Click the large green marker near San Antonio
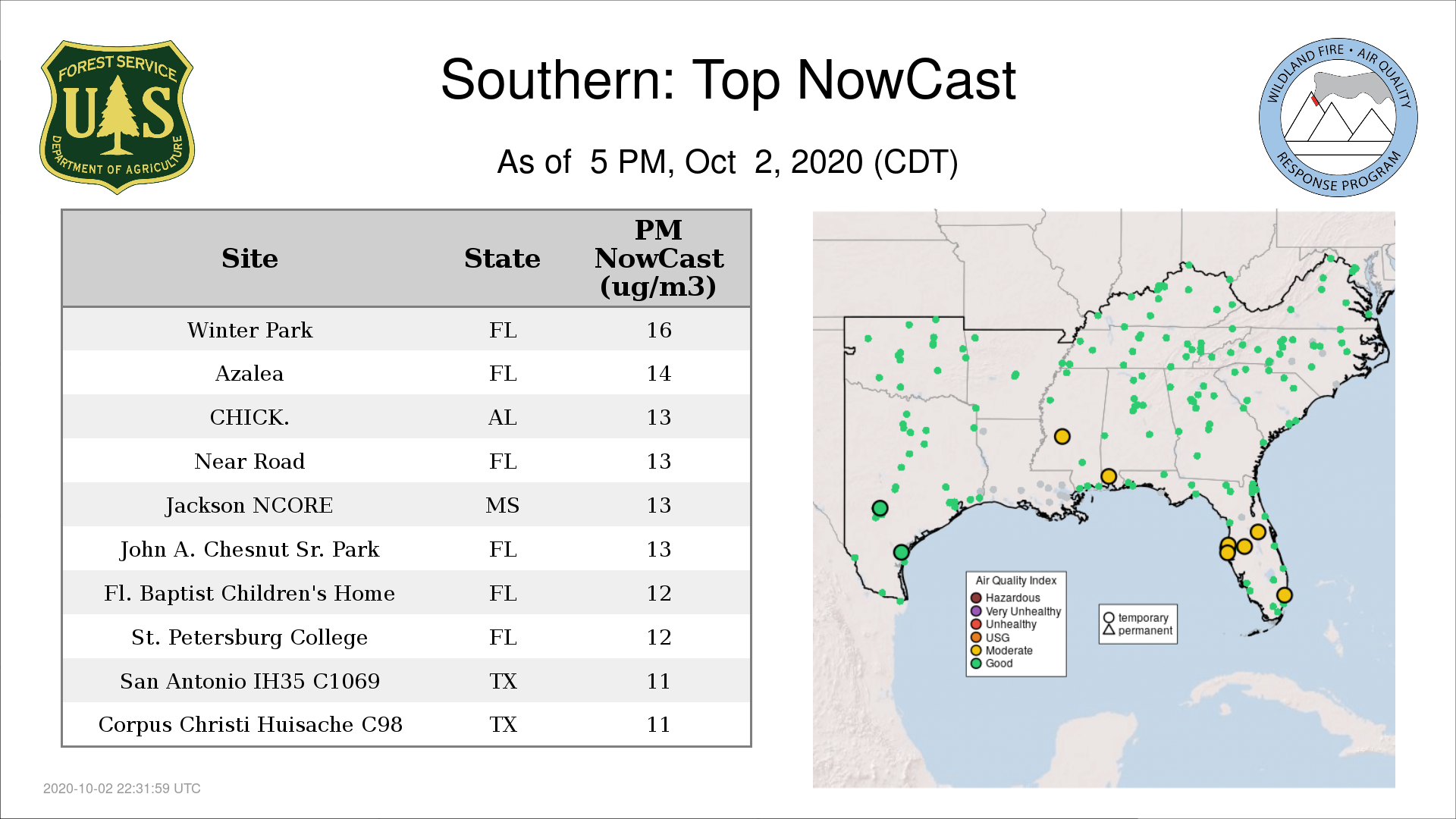The image size is (1456, 819). click(880, 508)
